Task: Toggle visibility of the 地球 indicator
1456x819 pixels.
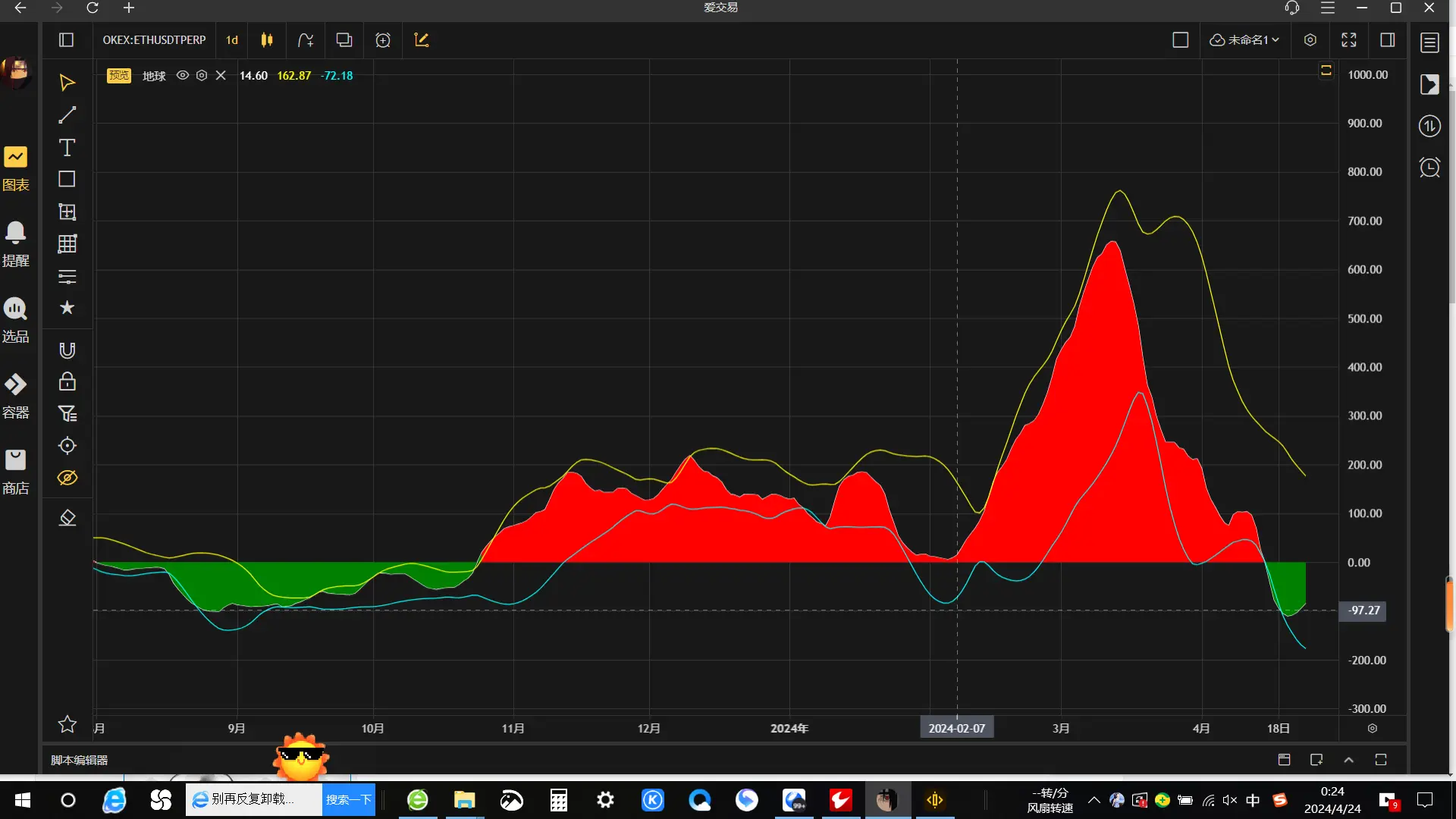Action: point(182,76)
